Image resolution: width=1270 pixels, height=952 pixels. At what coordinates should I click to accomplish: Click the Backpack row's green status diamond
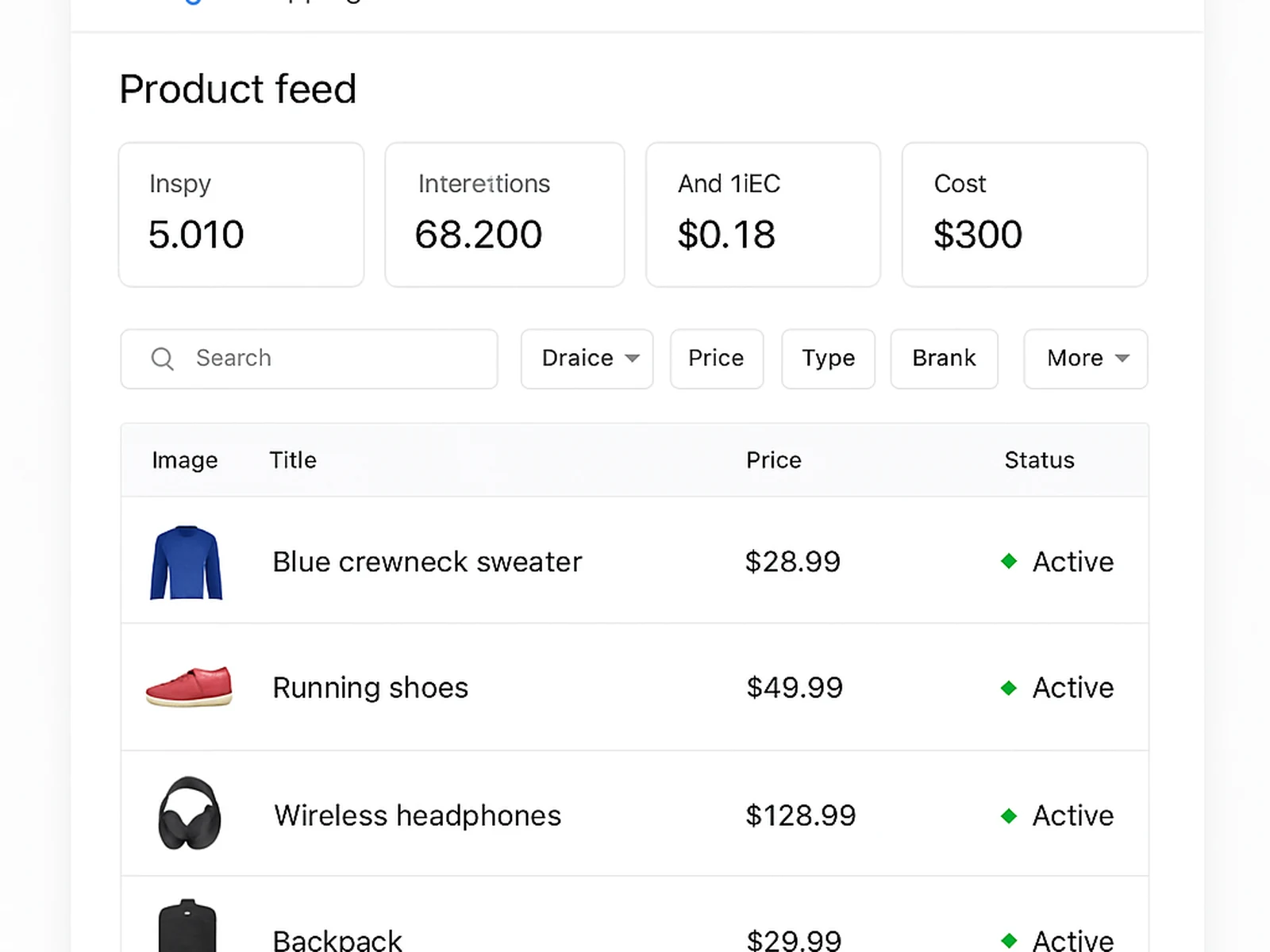pyautogui.click(x=1009, y=941)
